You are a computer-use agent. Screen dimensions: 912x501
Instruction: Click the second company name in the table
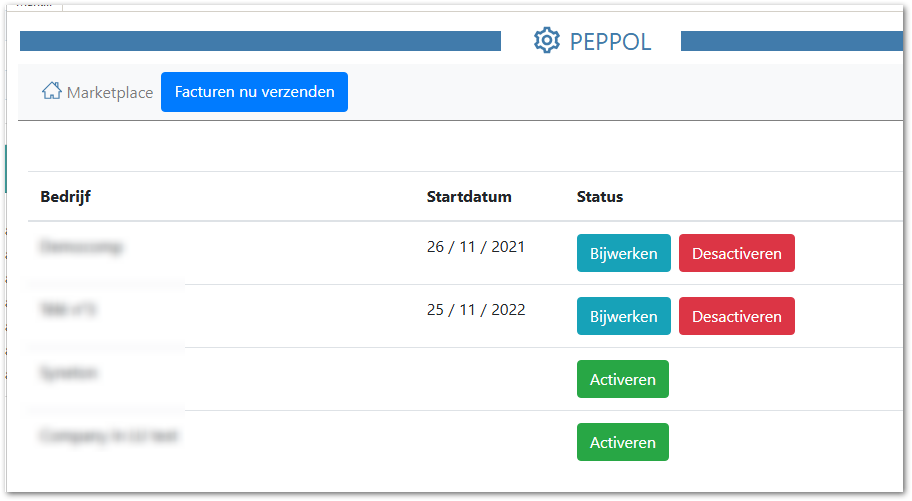tap(69, 310)
